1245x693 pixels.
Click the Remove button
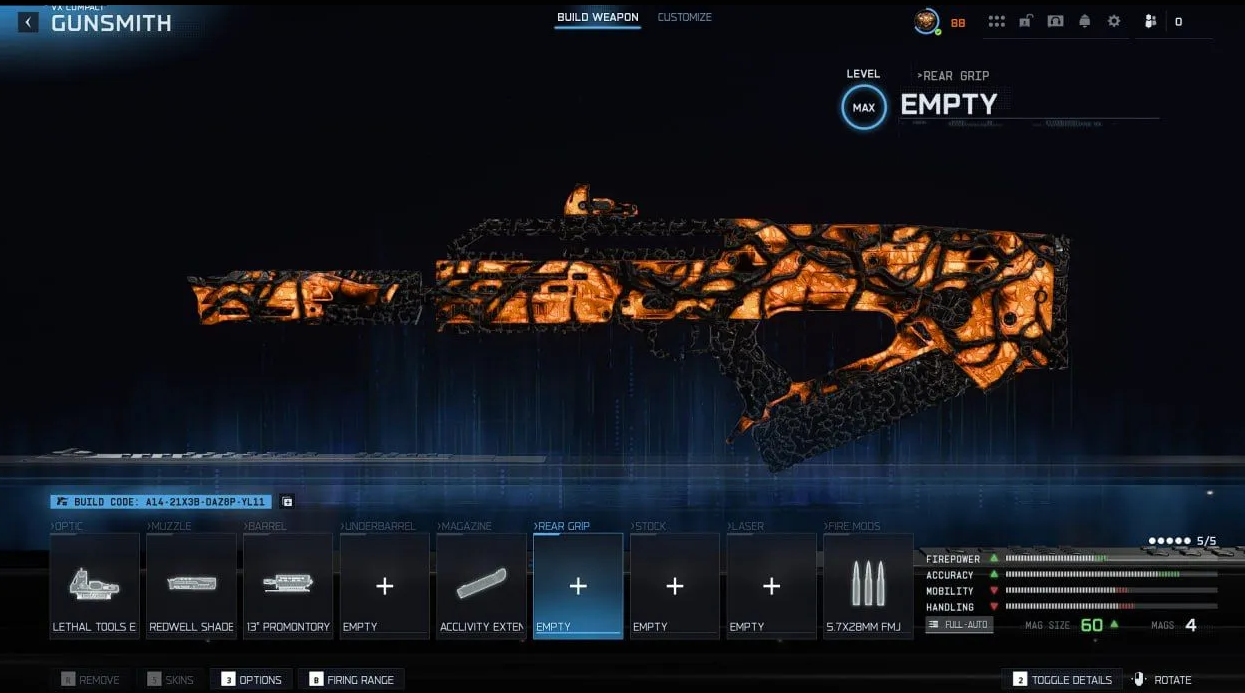(90, 680)
